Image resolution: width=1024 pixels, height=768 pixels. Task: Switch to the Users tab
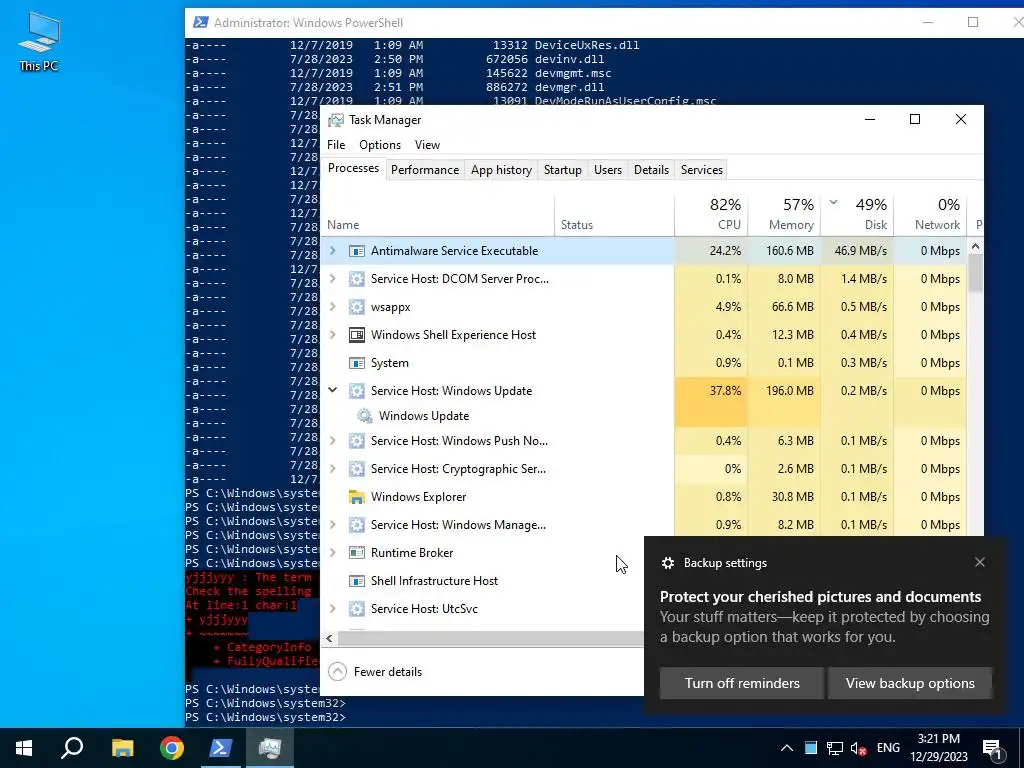(x=607, y=170)
